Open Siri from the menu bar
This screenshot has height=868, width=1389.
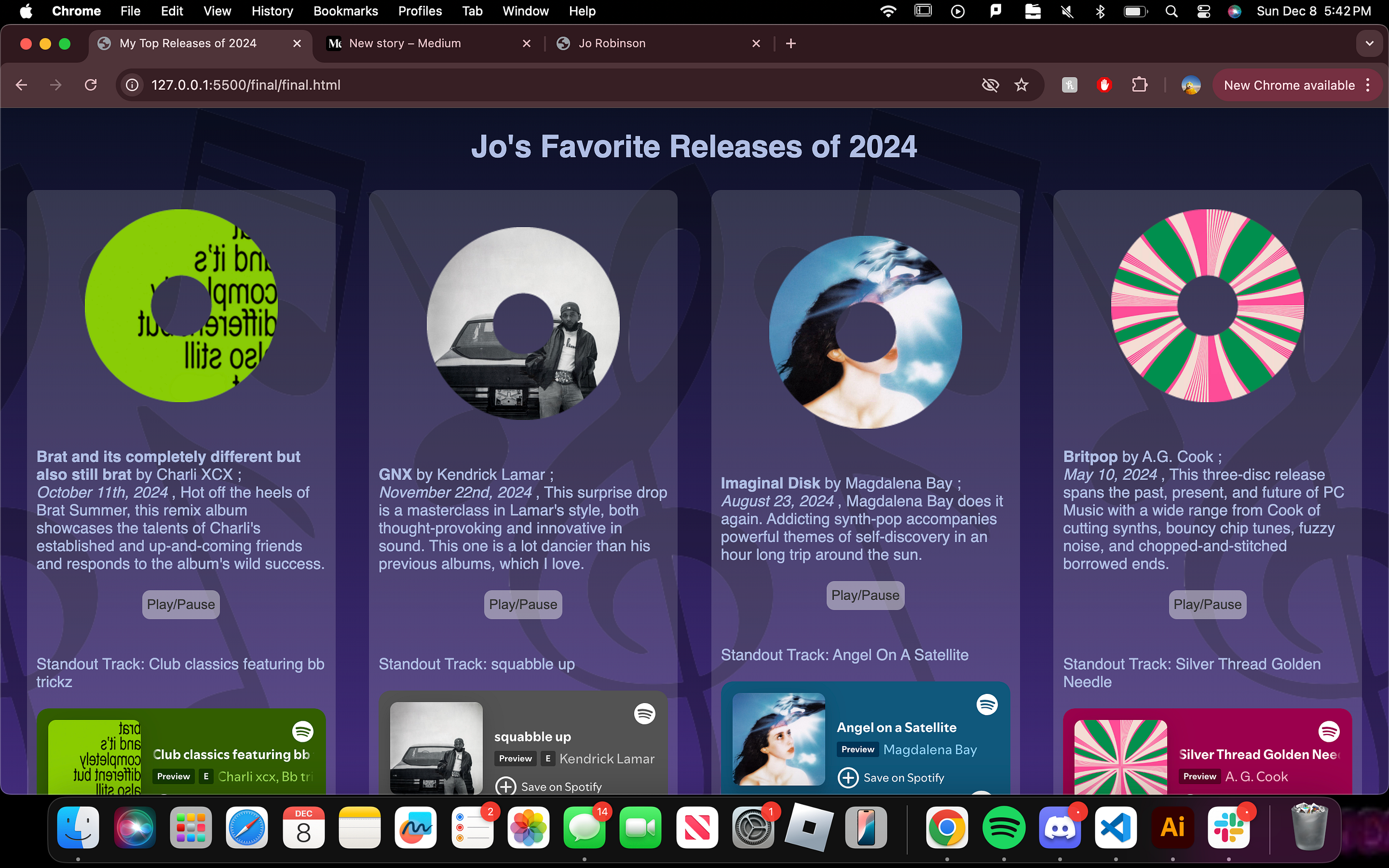click(1234, 11)
